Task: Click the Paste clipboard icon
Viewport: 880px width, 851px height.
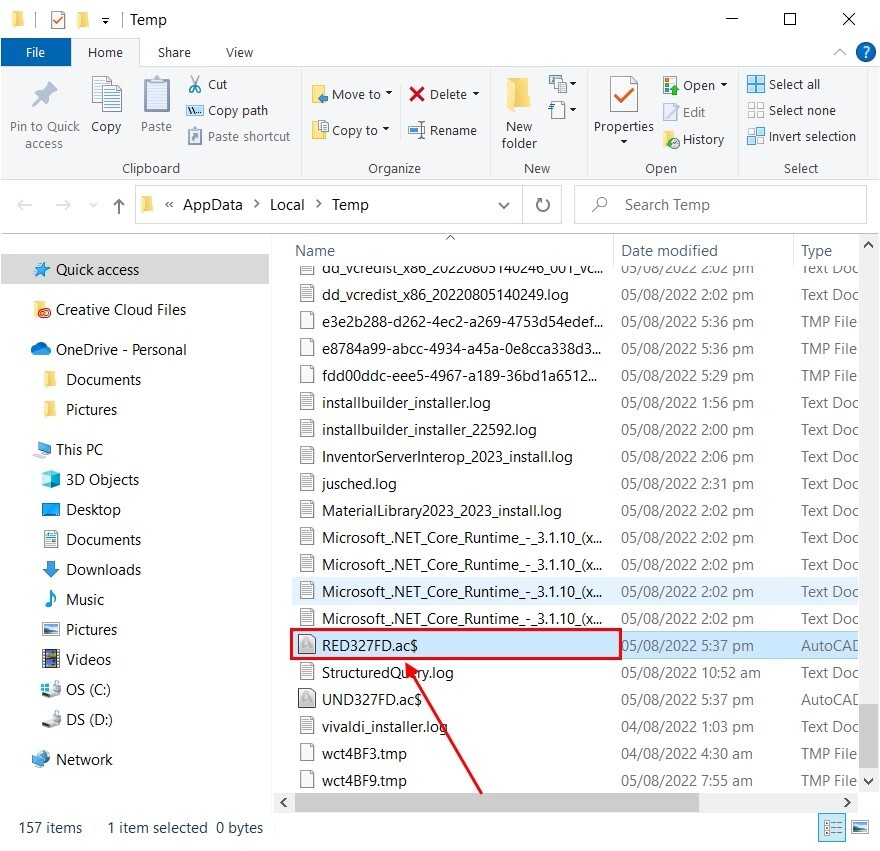Action: pyautogui.click(x=156, y=96)
